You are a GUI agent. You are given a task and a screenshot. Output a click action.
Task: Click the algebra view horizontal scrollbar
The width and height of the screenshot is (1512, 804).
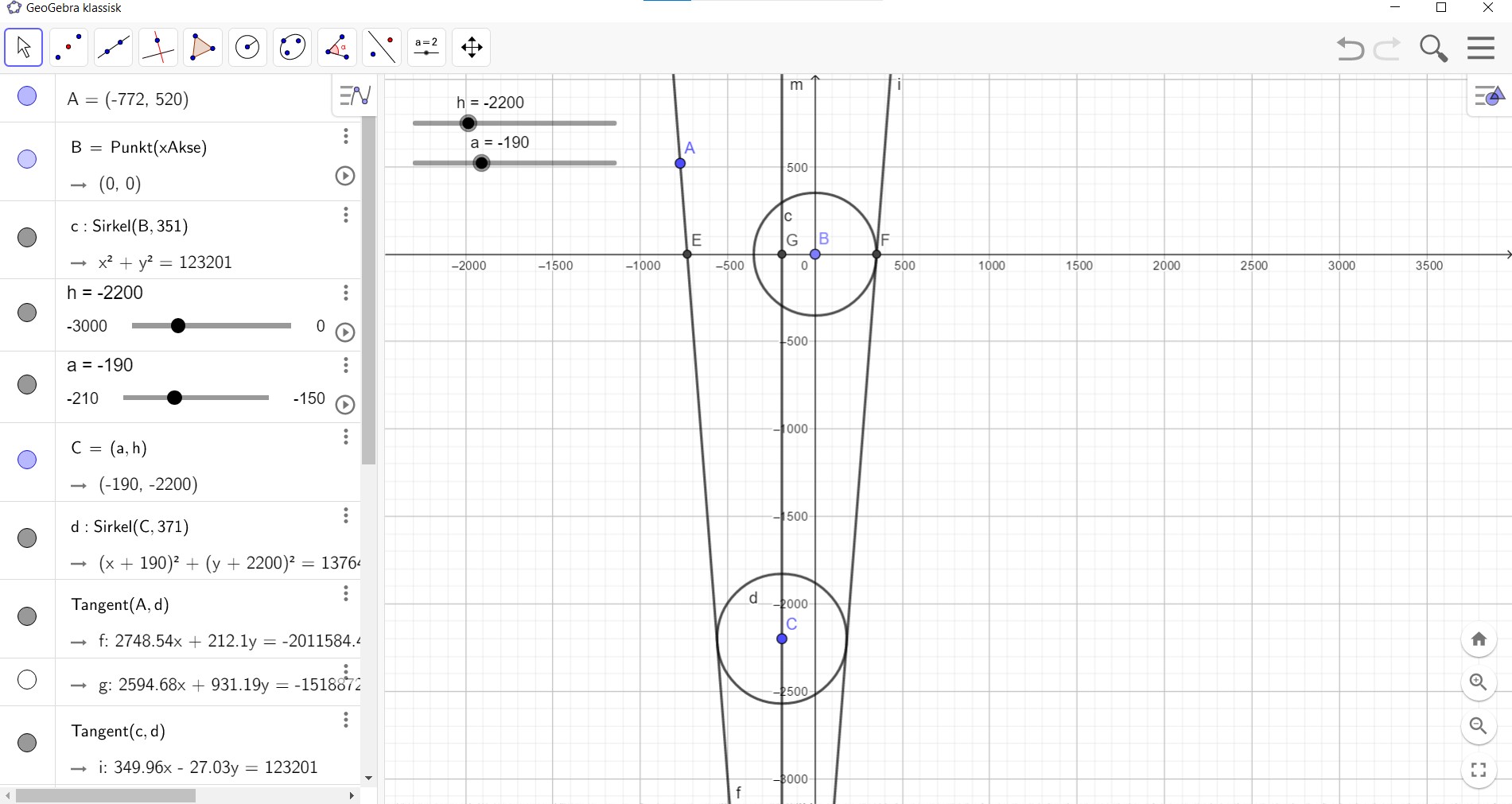point(106,795)
